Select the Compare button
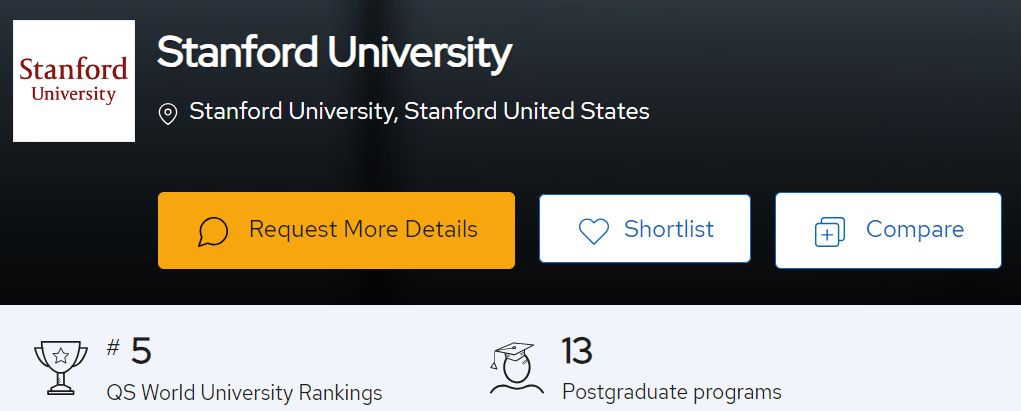This screenshot has height=411, width=1021. point(888,230)
